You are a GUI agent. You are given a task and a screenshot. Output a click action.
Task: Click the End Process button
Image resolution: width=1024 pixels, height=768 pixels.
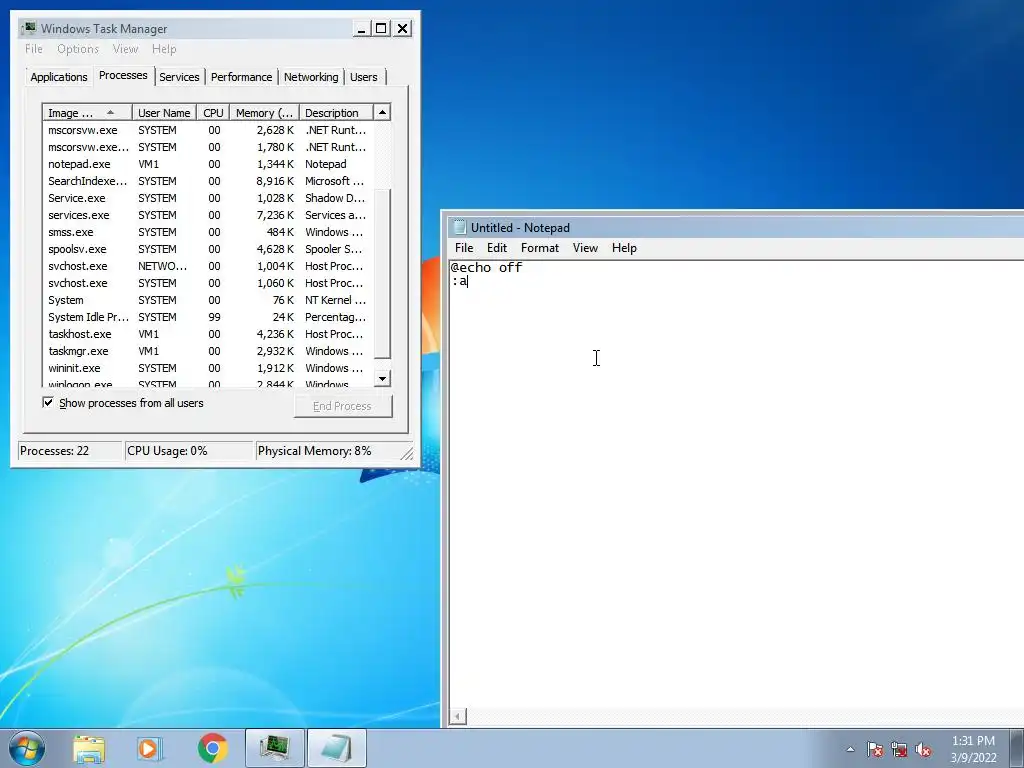tap(342, 406)
